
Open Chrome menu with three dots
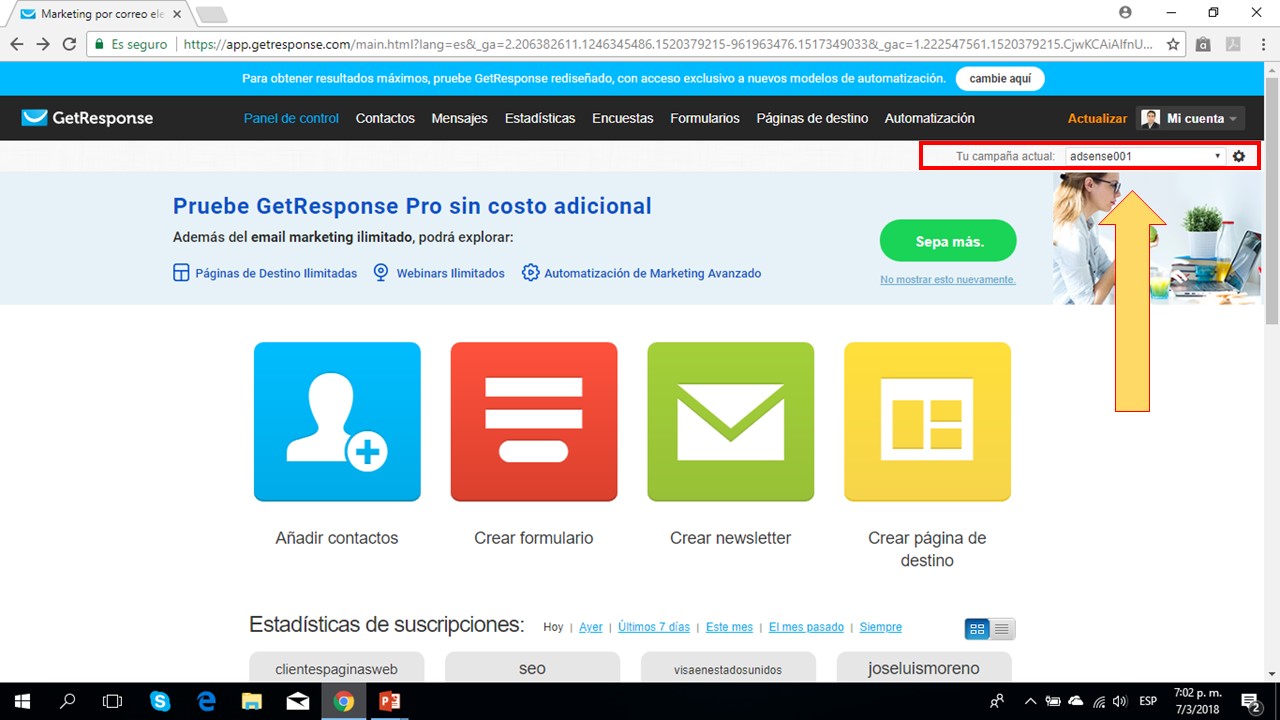[1263, 44]
